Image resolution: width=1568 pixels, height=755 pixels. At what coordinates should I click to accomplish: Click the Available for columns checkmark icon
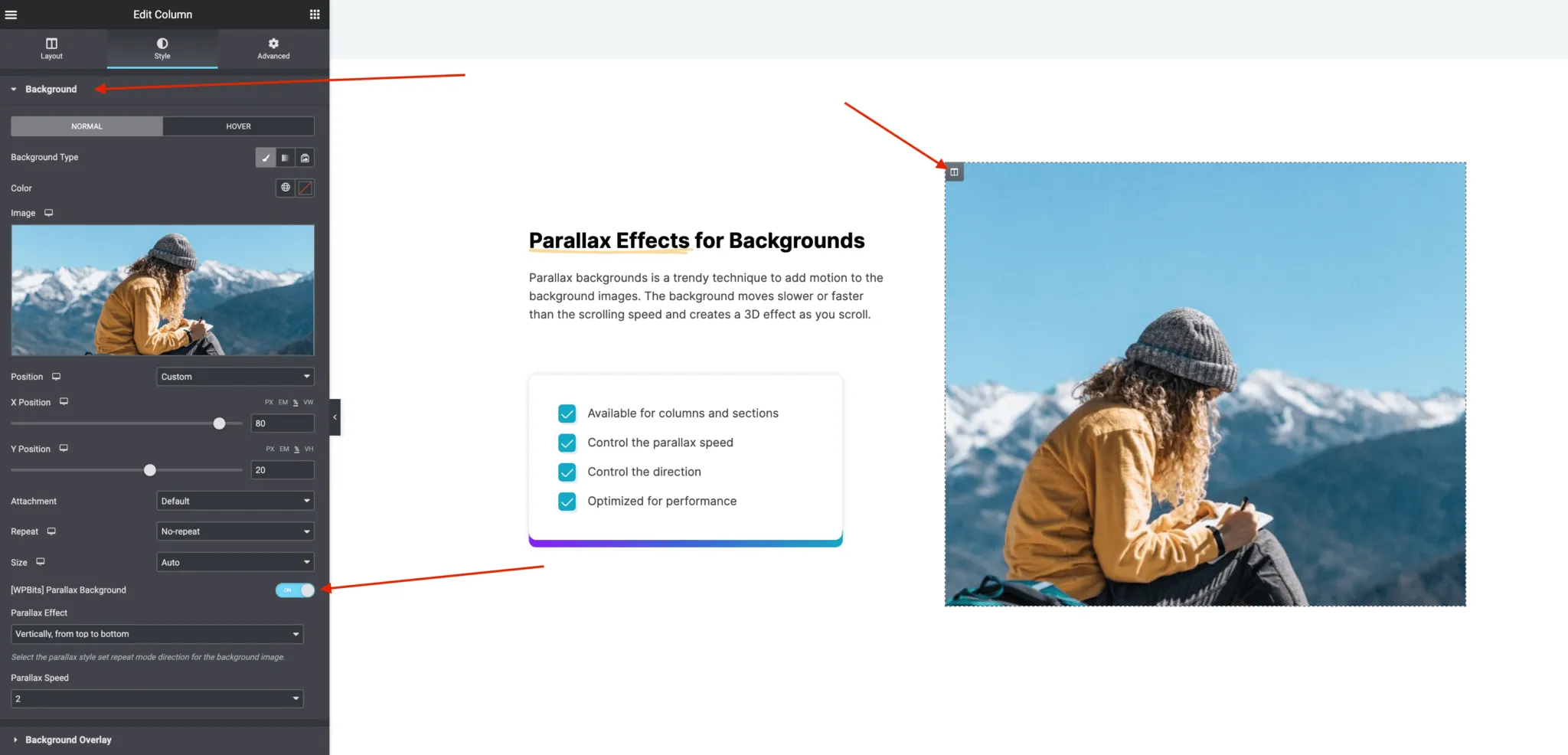[567, 413]
